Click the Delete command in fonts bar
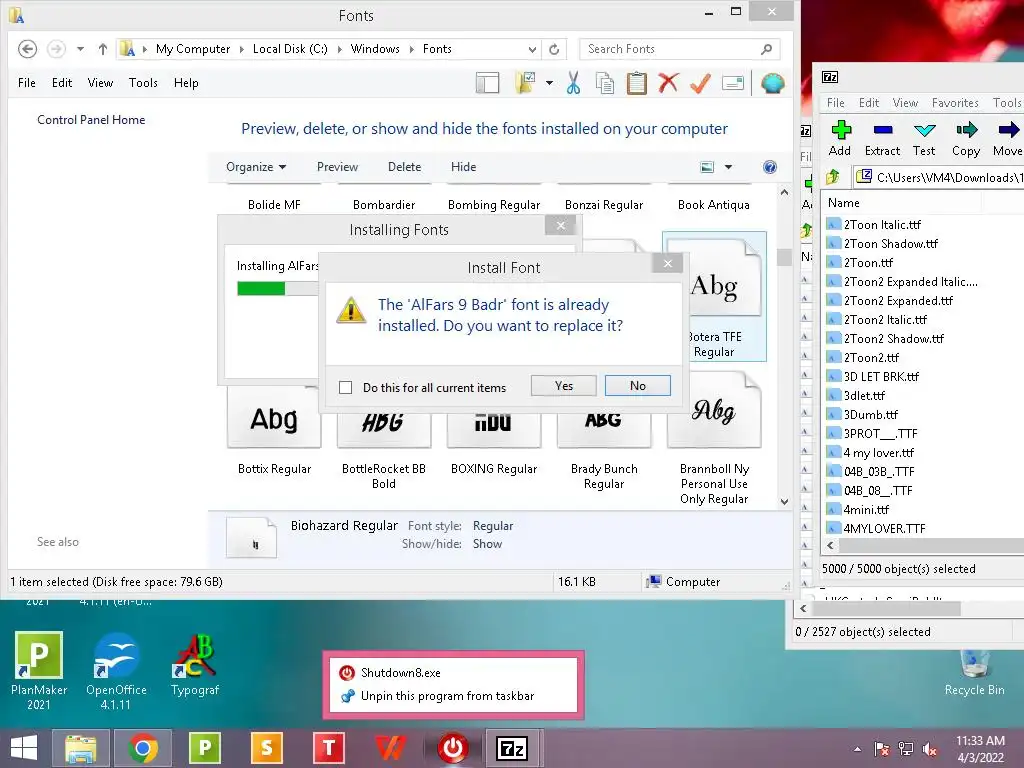 [x=404, y=167]
